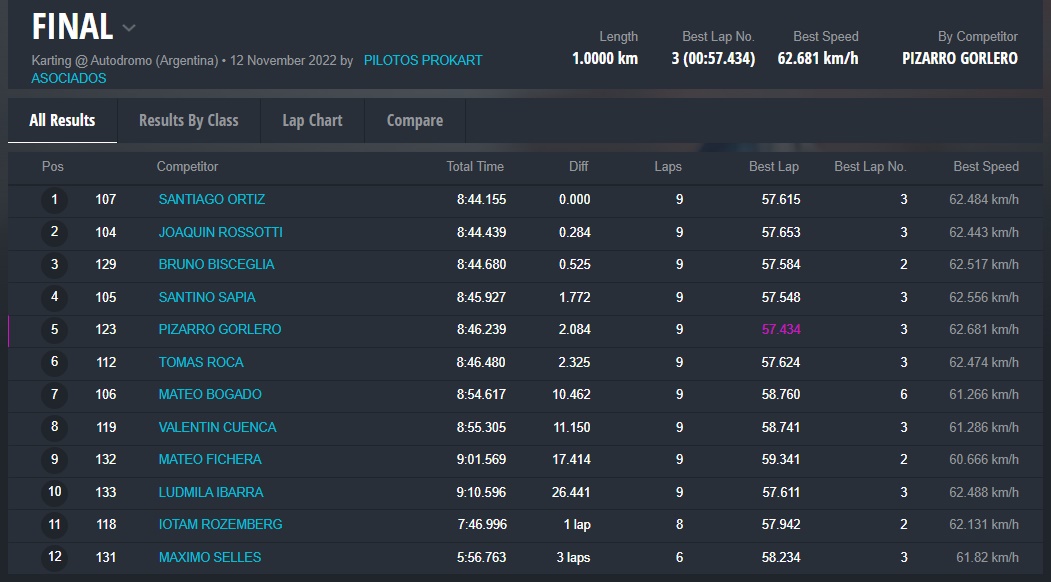The image size is (1051, 582).
Task: Select the All Results tab
Action: click(62, 120)
